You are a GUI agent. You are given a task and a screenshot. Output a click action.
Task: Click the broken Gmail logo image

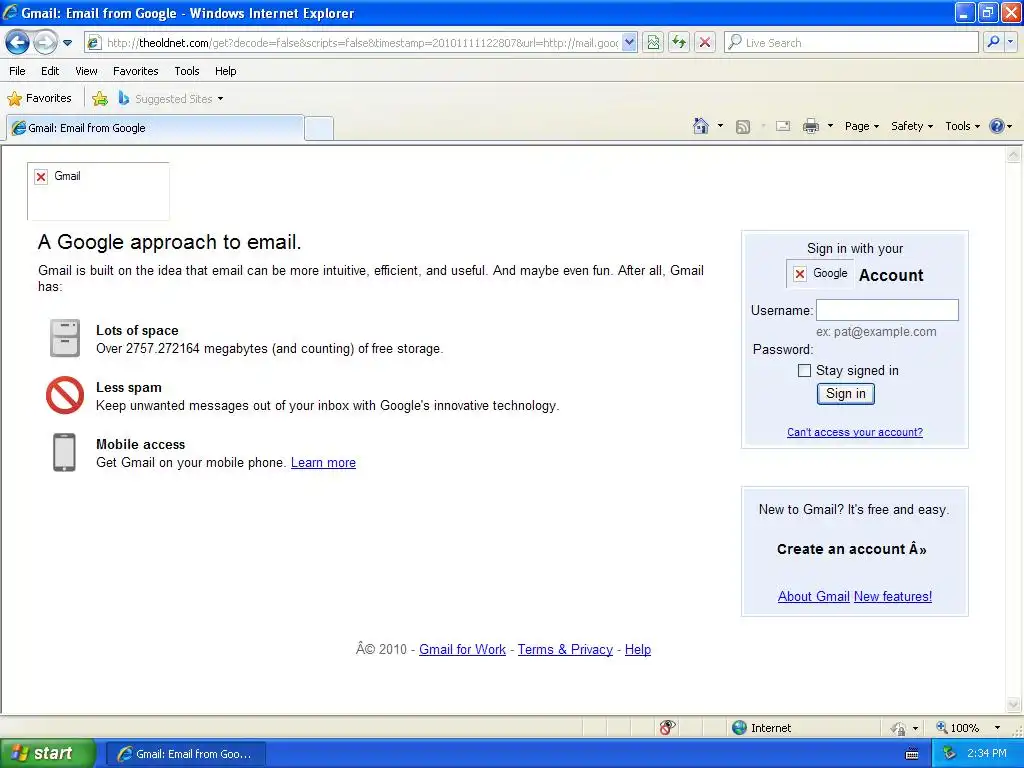[98, 191]
